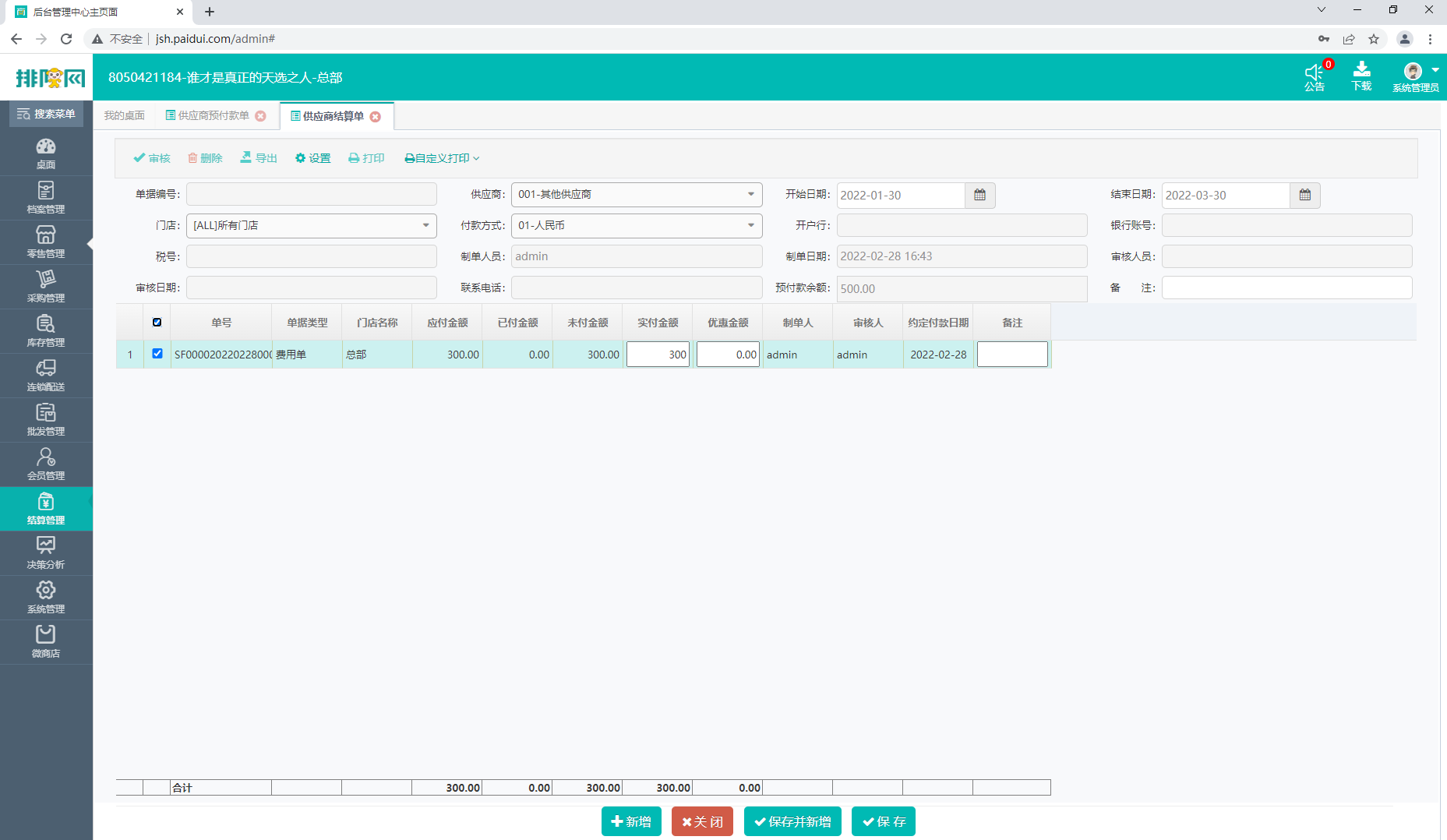Open the 桌面 dashboard sidebar icon
1447x840 pixels.
[x=46, y=154]
